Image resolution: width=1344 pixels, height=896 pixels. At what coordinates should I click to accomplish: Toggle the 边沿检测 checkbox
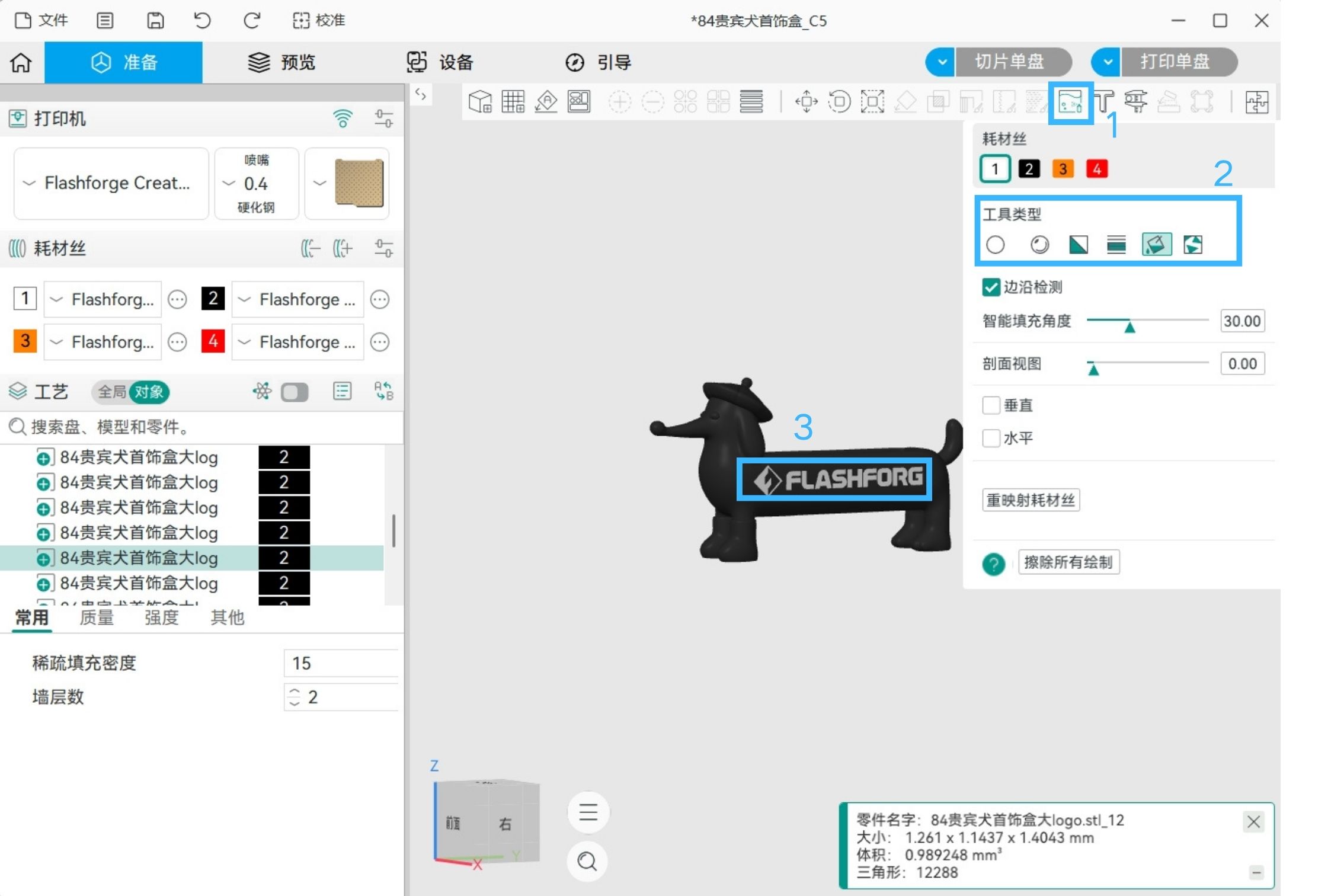(991, 287)
